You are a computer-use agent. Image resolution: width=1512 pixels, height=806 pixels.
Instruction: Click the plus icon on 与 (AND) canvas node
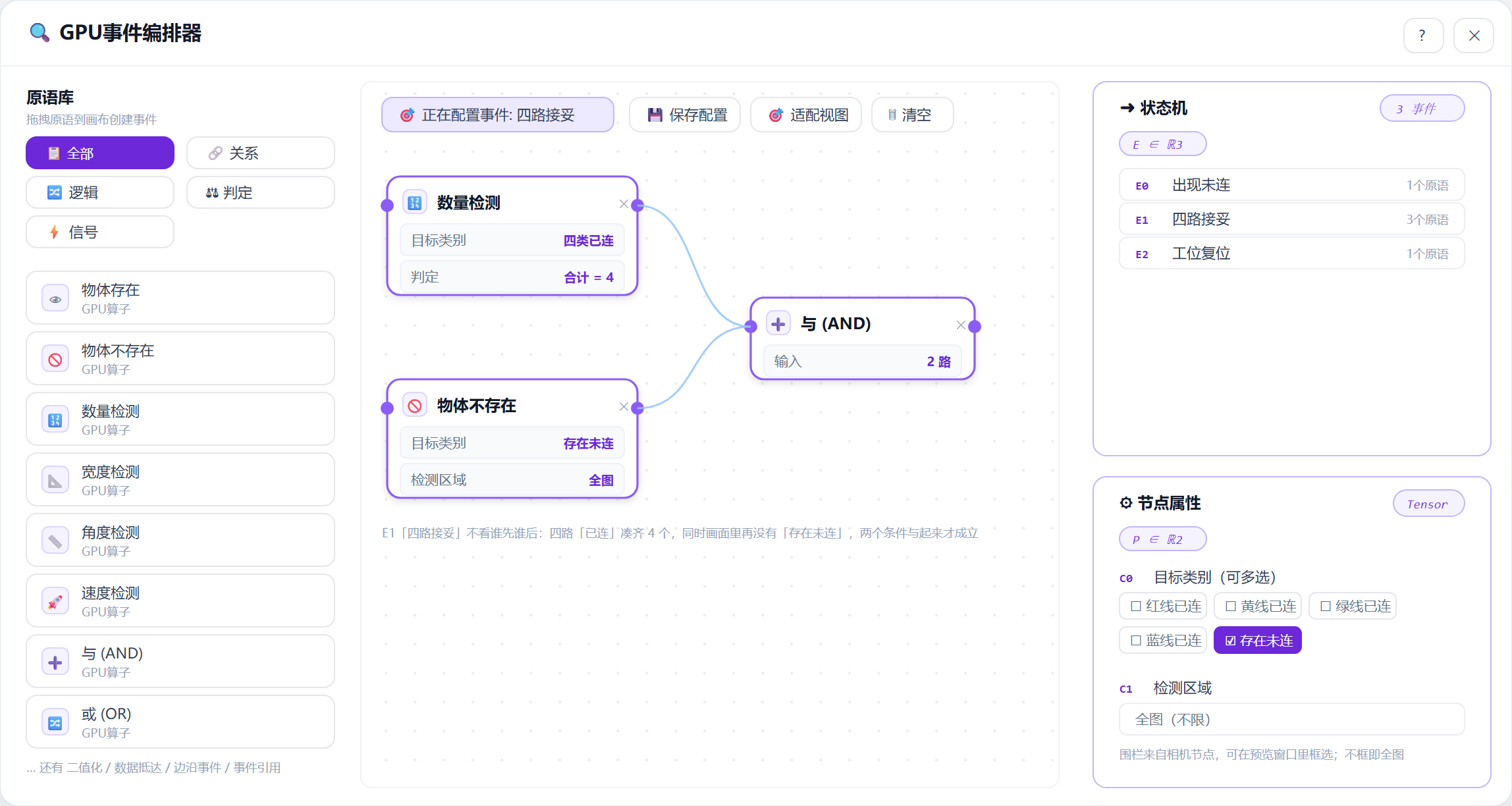(x=778, y=324)
